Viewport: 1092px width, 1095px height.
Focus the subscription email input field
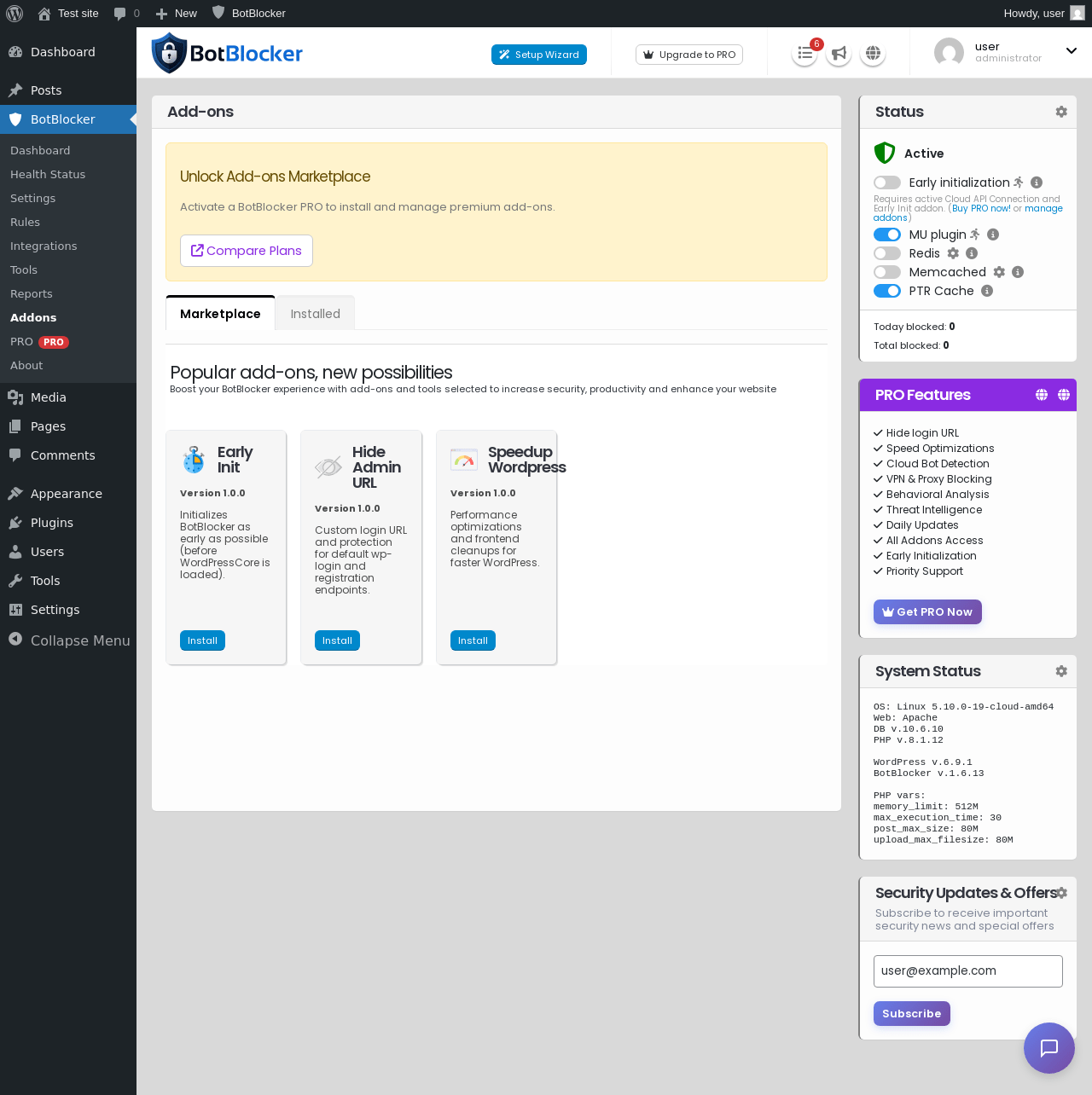[x=968, y=971]
